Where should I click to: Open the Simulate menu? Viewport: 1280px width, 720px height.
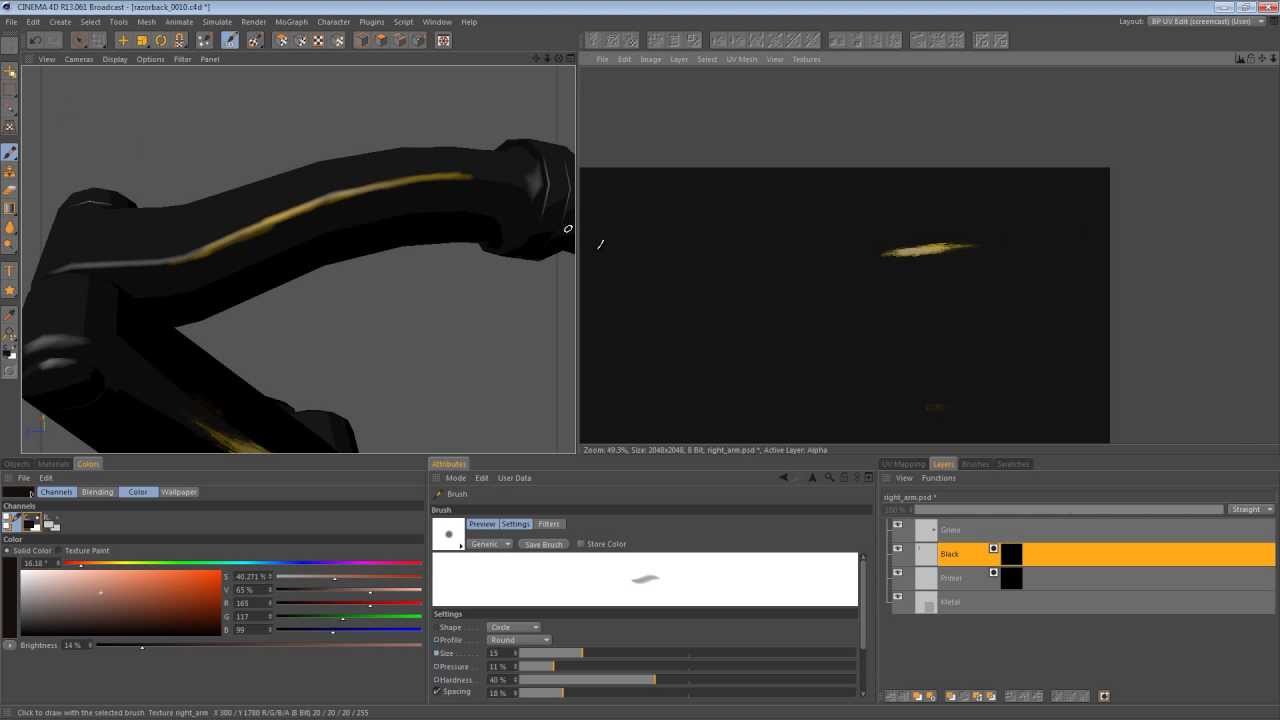pos(217,21)
